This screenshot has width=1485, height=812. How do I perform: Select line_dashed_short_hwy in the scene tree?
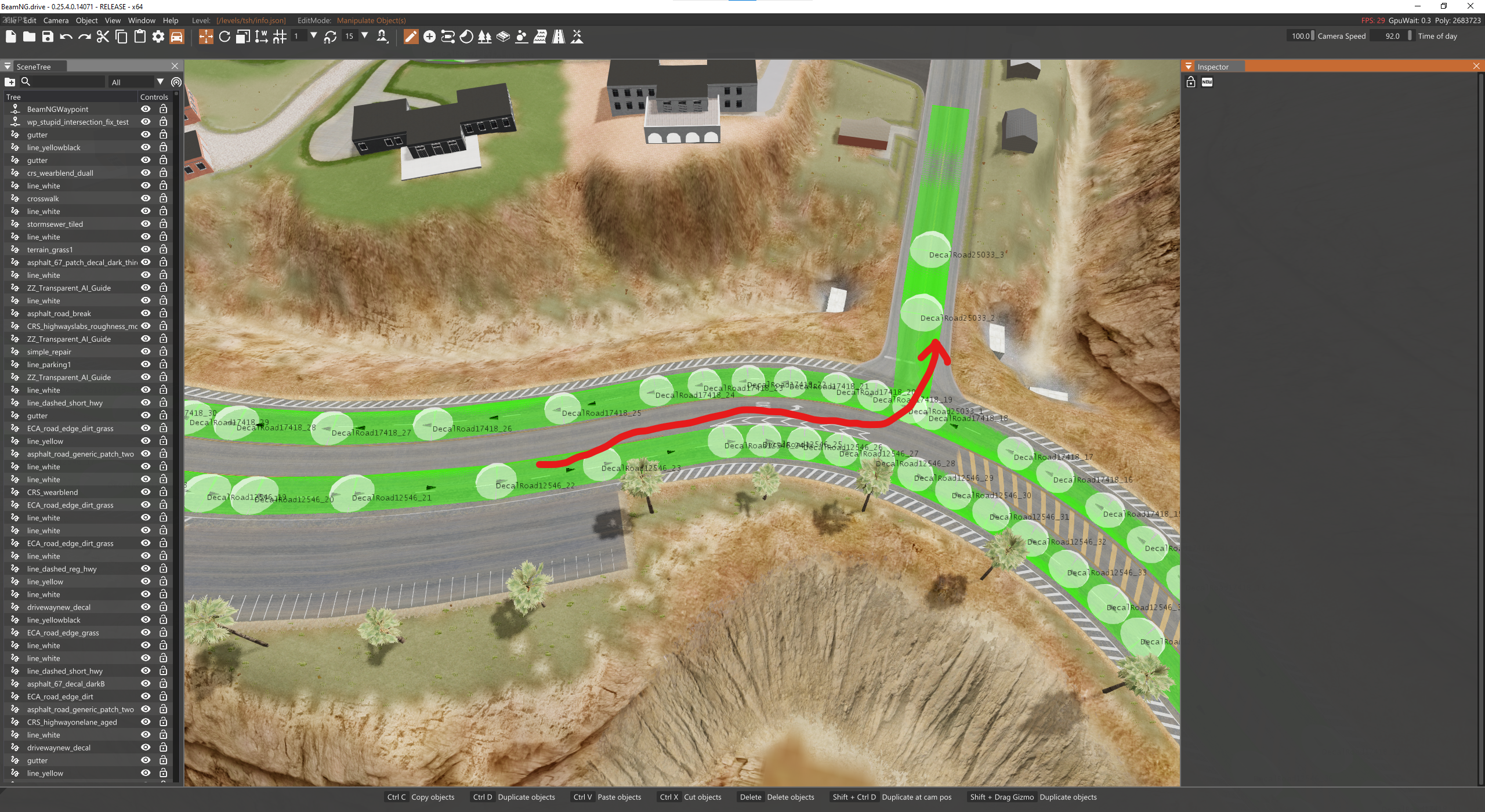pyautogui.click(x=64, y=403)
